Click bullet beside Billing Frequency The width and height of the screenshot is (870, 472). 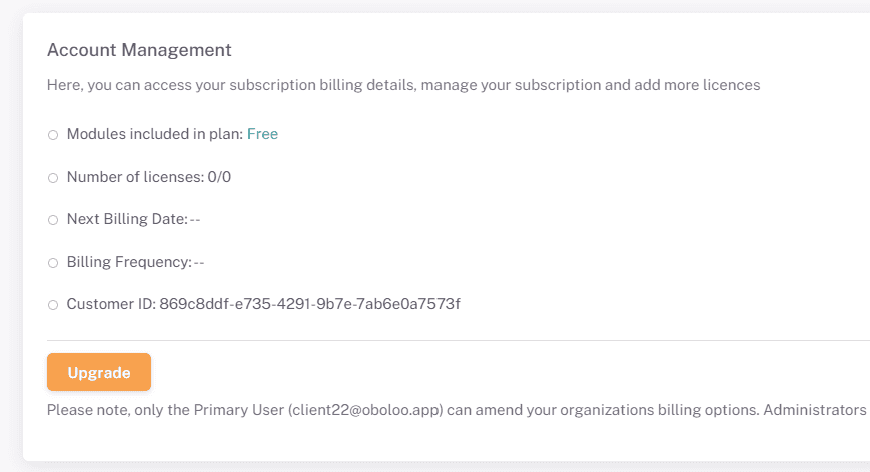[53, 263]
